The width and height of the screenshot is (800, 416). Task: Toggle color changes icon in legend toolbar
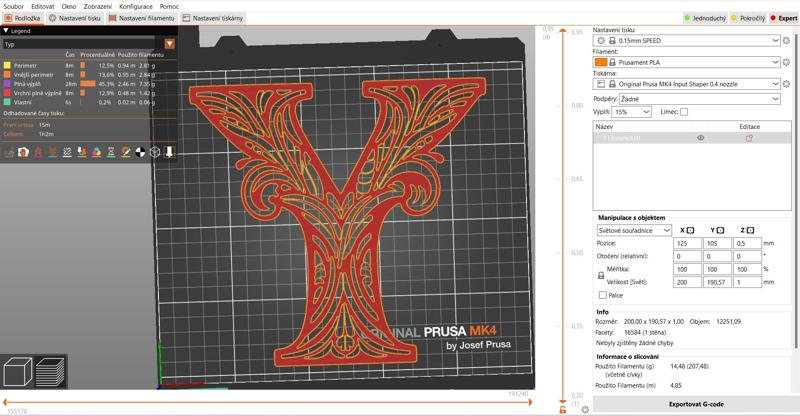[96, 152]
